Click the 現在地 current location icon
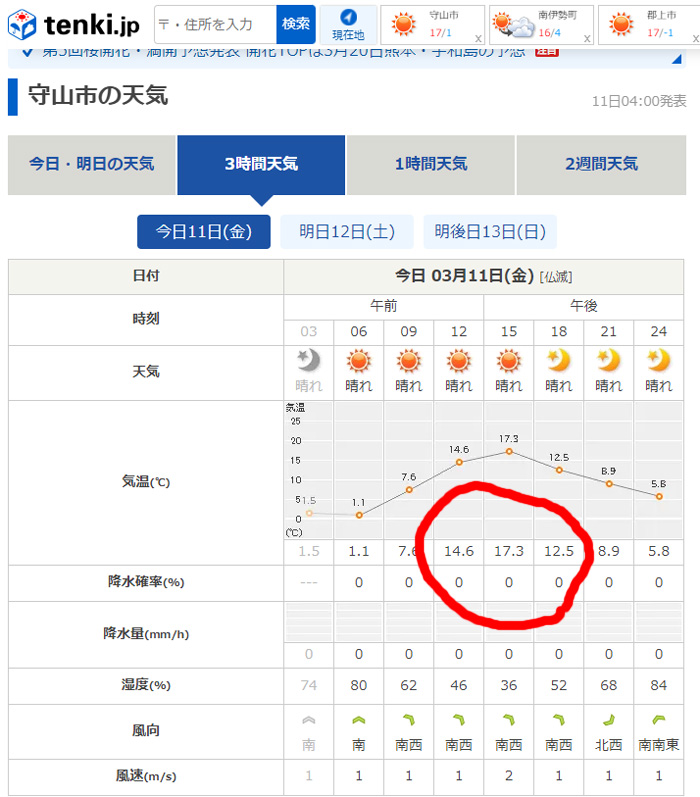This screenshot has height=797, width=700. pos(348,24)
